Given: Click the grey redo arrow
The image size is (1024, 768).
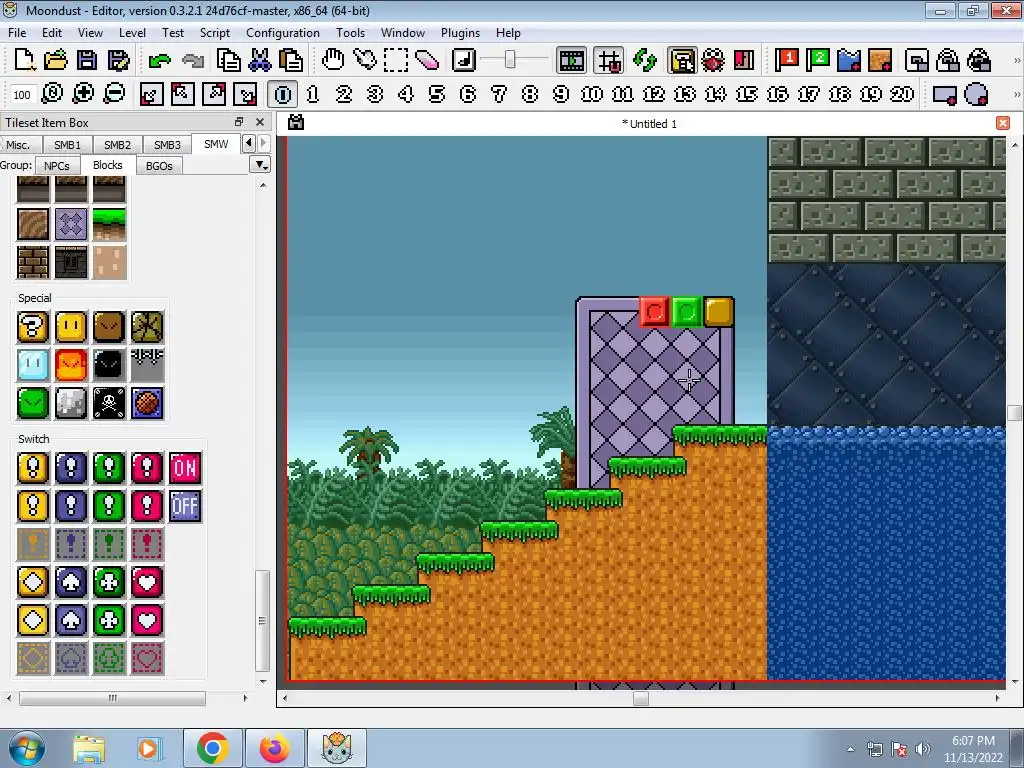Looking at the screenshot, I should point(193,60).
